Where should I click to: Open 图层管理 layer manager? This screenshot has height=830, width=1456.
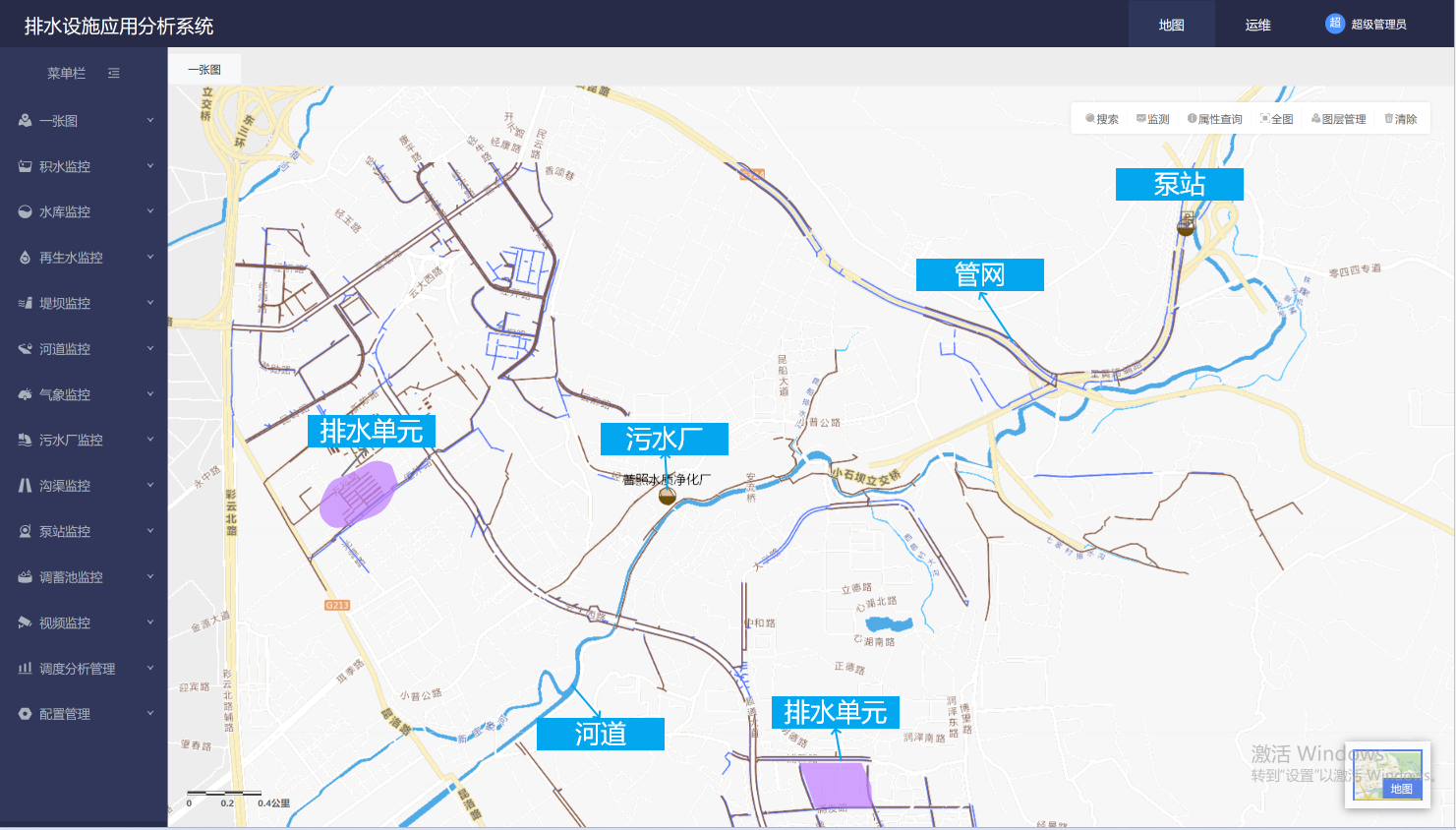(1339, 119)
